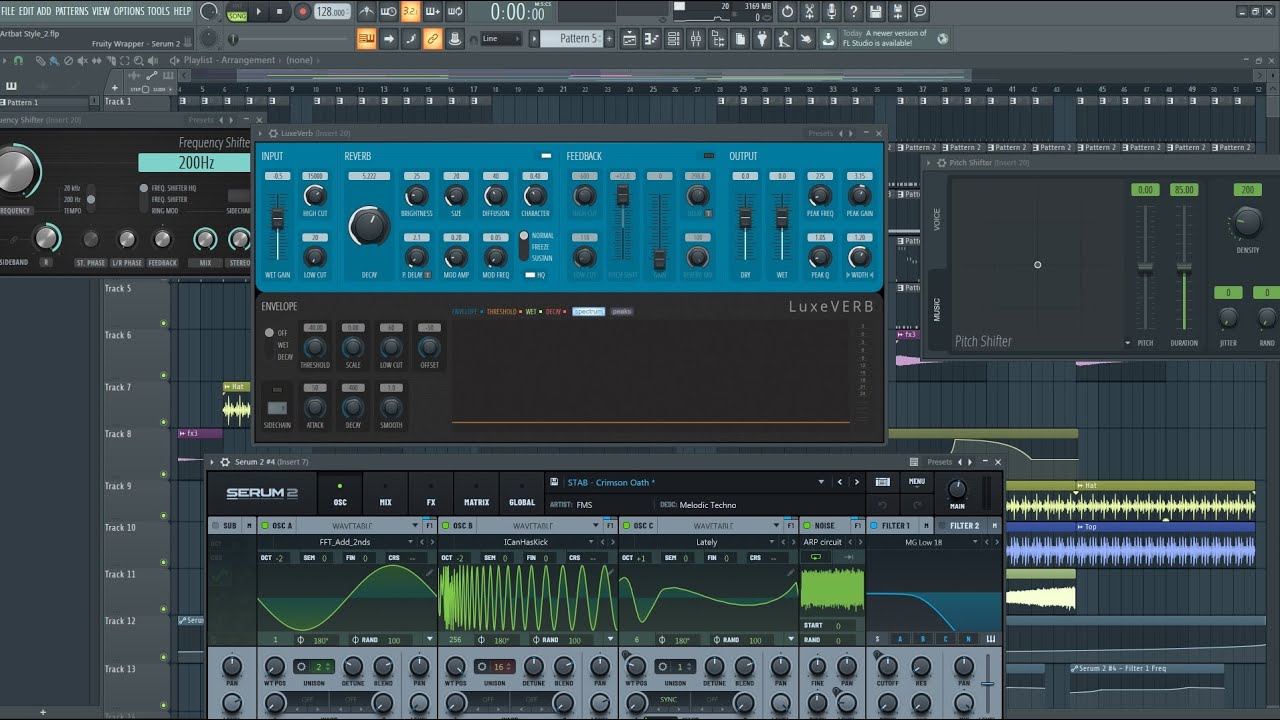
Task: Go to next Serum preset arrow
Action: [x=857, y=482]
